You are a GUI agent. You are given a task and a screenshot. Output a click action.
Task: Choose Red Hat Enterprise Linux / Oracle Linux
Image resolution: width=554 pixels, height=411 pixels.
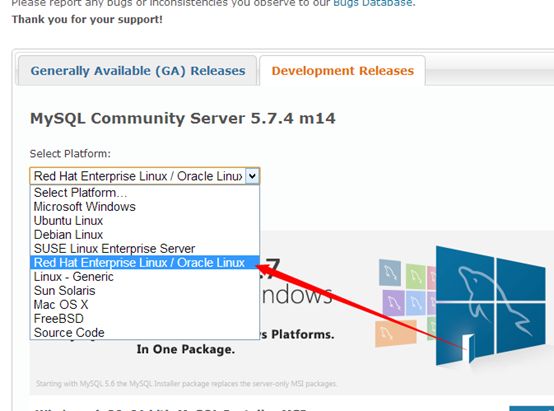(x=145, y=263)
